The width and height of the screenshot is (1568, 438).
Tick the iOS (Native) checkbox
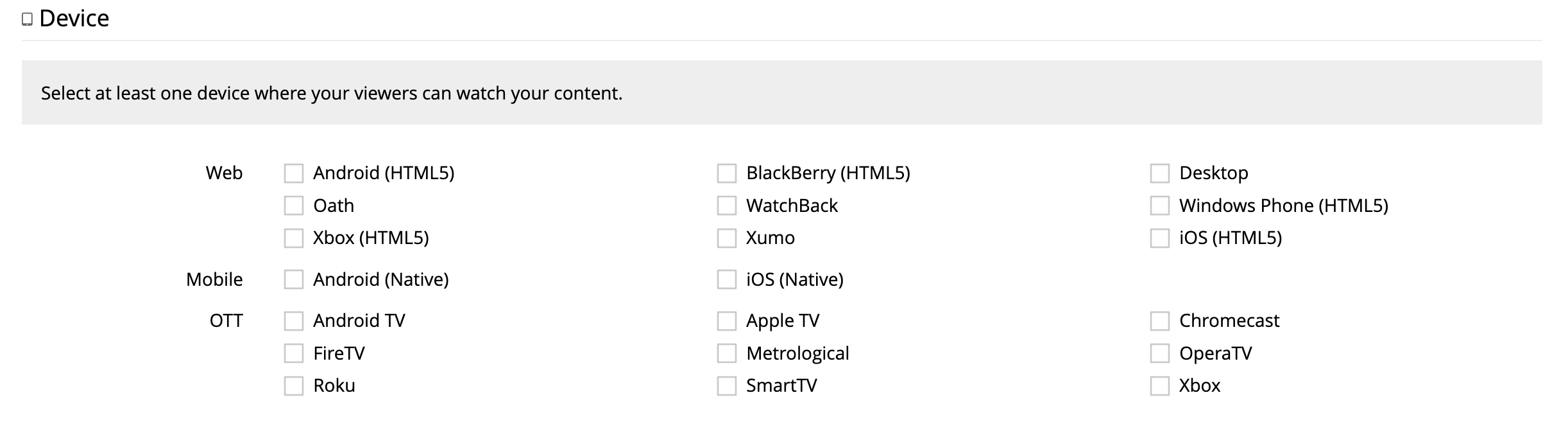(727, 279)
